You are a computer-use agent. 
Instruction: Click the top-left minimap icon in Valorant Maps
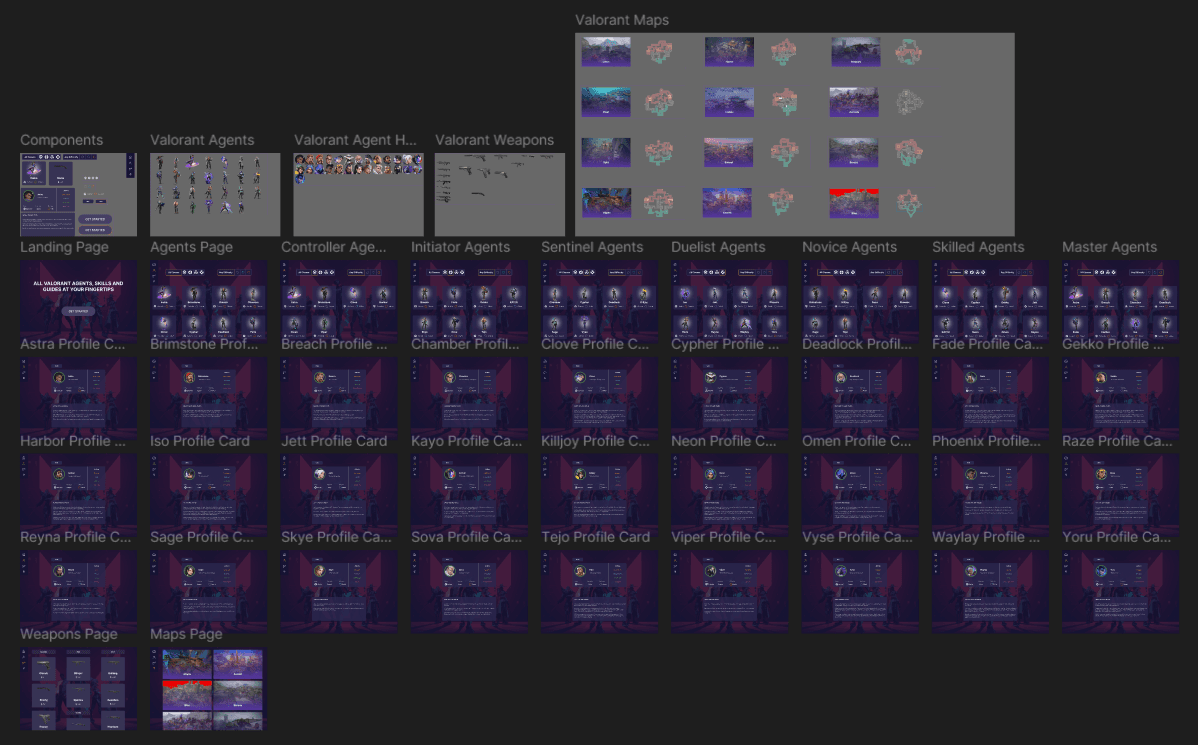pyautogui.click(x=659, y=52)
